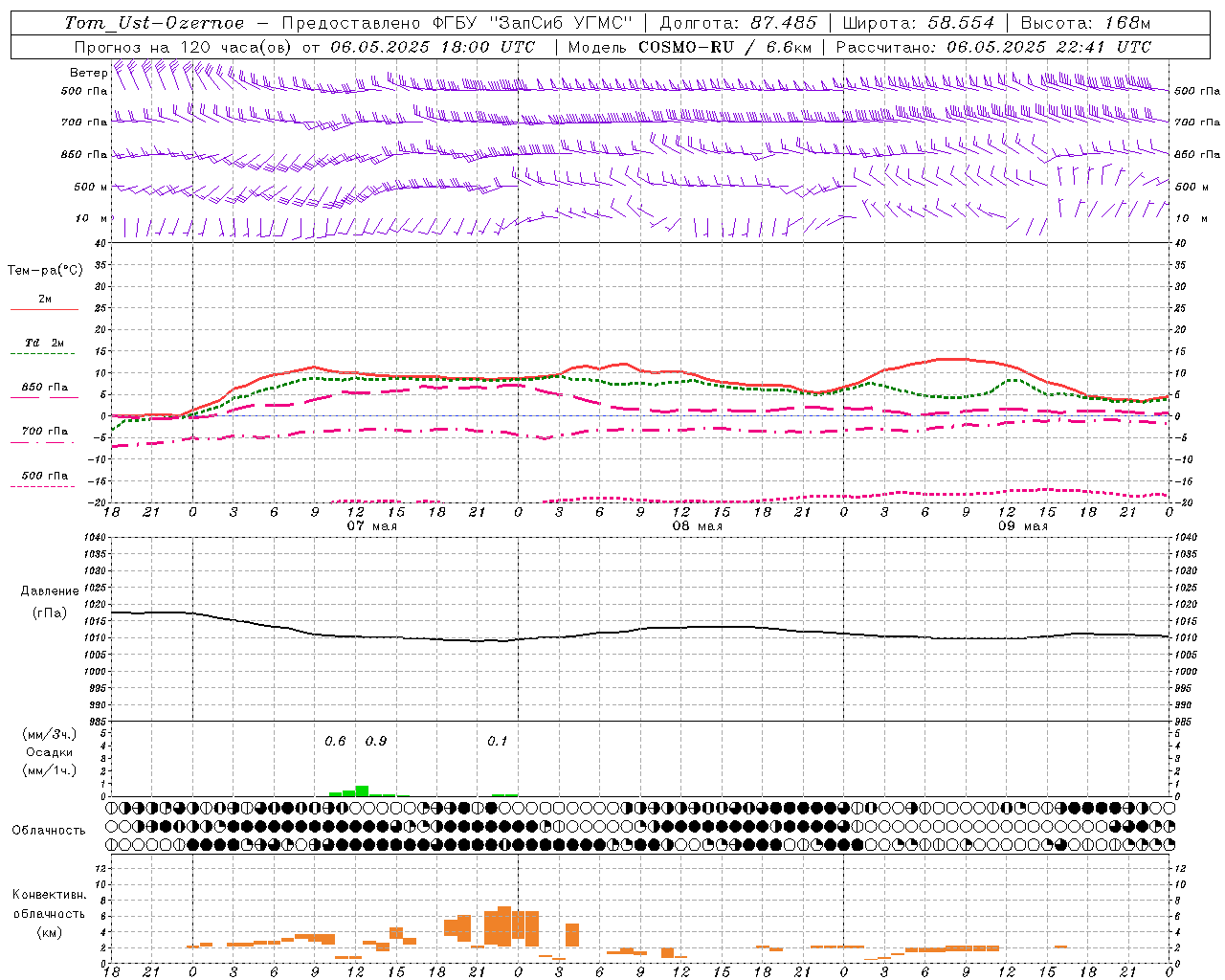Select the Высота: 168м entry
1225x980 pixels.
[1085, 23]
